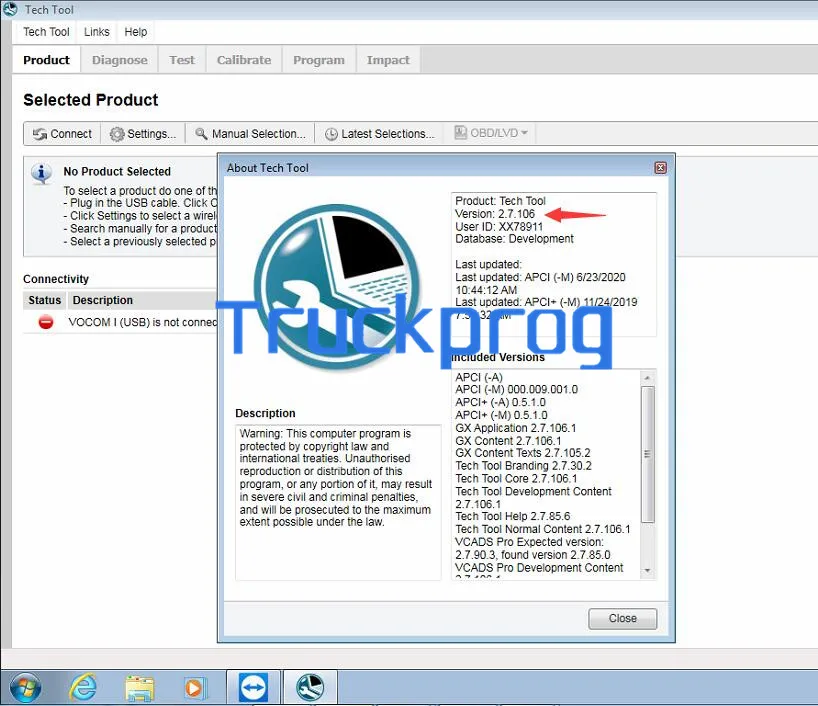Select the Tech Tool Branding 2.7.30.2 entry
Image resolution: width=818 pixels, height=706 pixels.
[x=523, y=465]
